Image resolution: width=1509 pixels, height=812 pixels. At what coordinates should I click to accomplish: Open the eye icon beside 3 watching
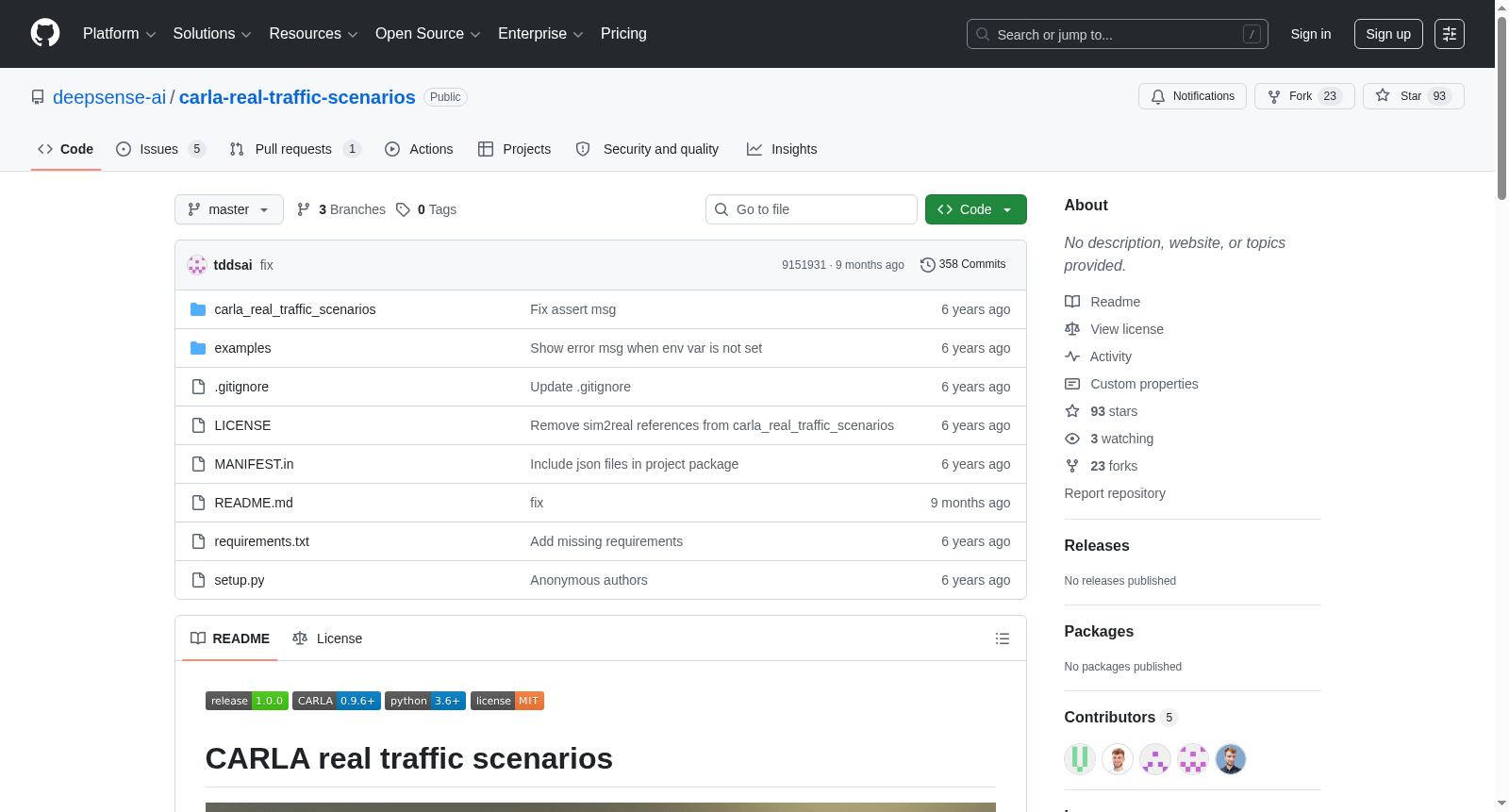point(1072,439)
